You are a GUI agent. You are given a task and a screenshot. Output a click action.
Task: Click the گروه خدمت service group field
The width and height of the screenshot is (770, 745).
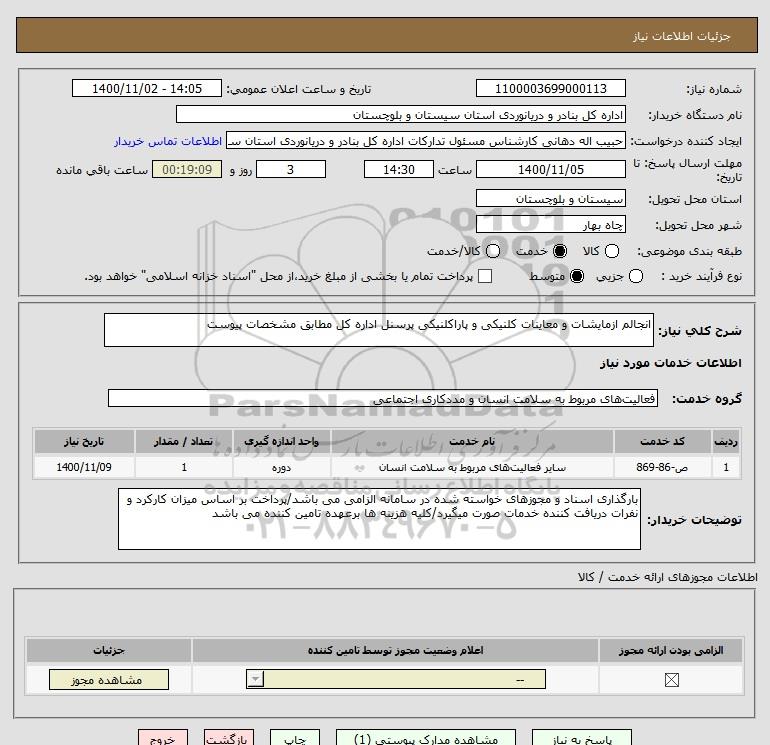point(383,398)
